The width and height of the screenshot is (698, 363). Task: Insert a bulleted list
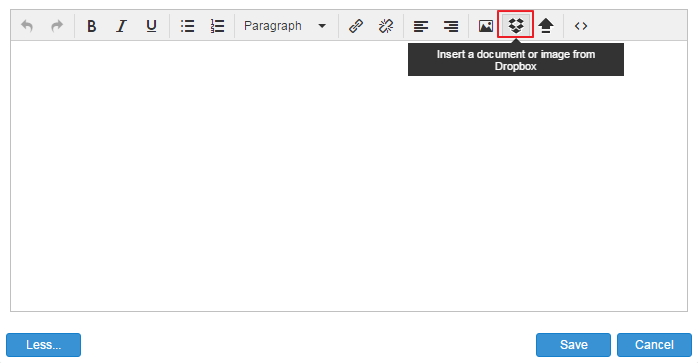coord(187,26)
